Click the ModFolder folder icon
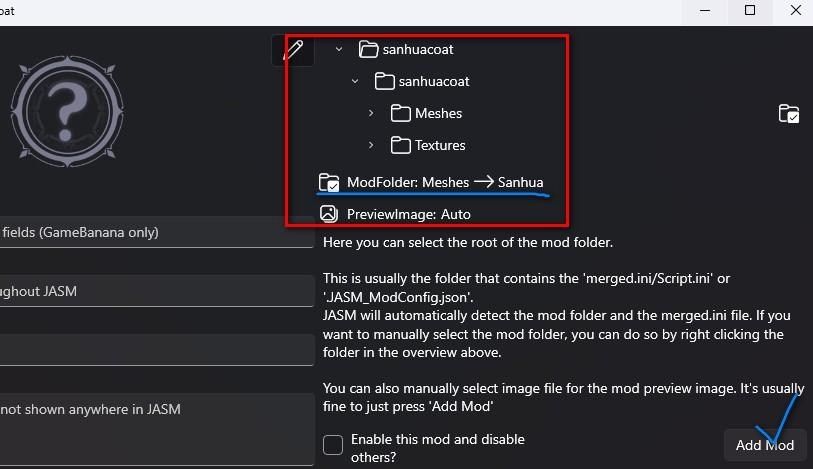The image size is (813, 469). (329, 182)
